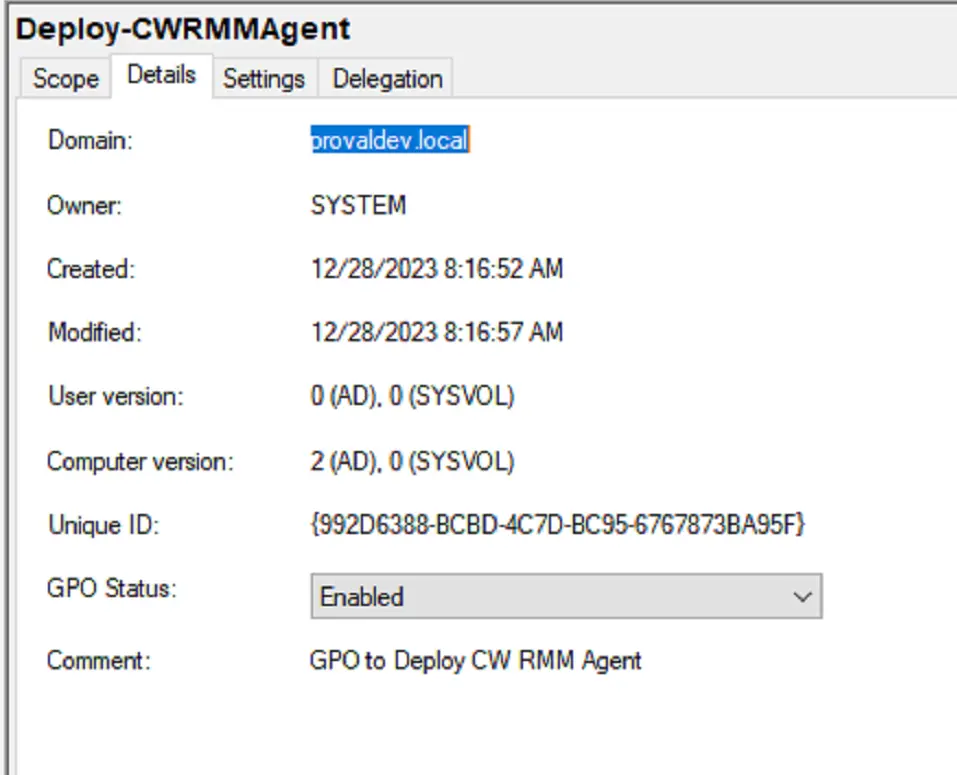
Task: Open the Delegation tab
Action: pos(387,78)
